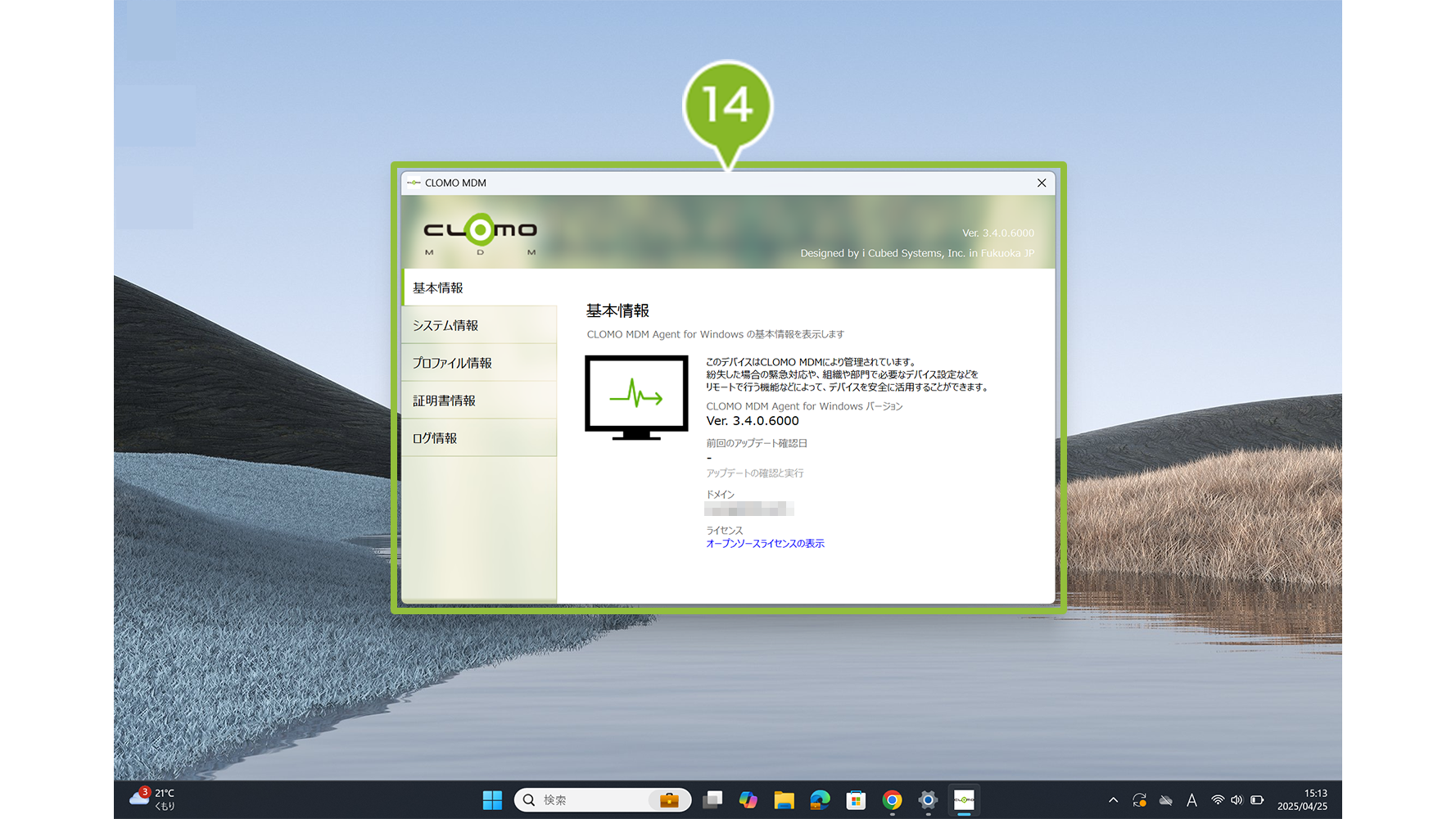Open Task View from the taskbar
The width and height of the screenshot is (1456, 819).
pyautogui.click(x=712, y=800)
